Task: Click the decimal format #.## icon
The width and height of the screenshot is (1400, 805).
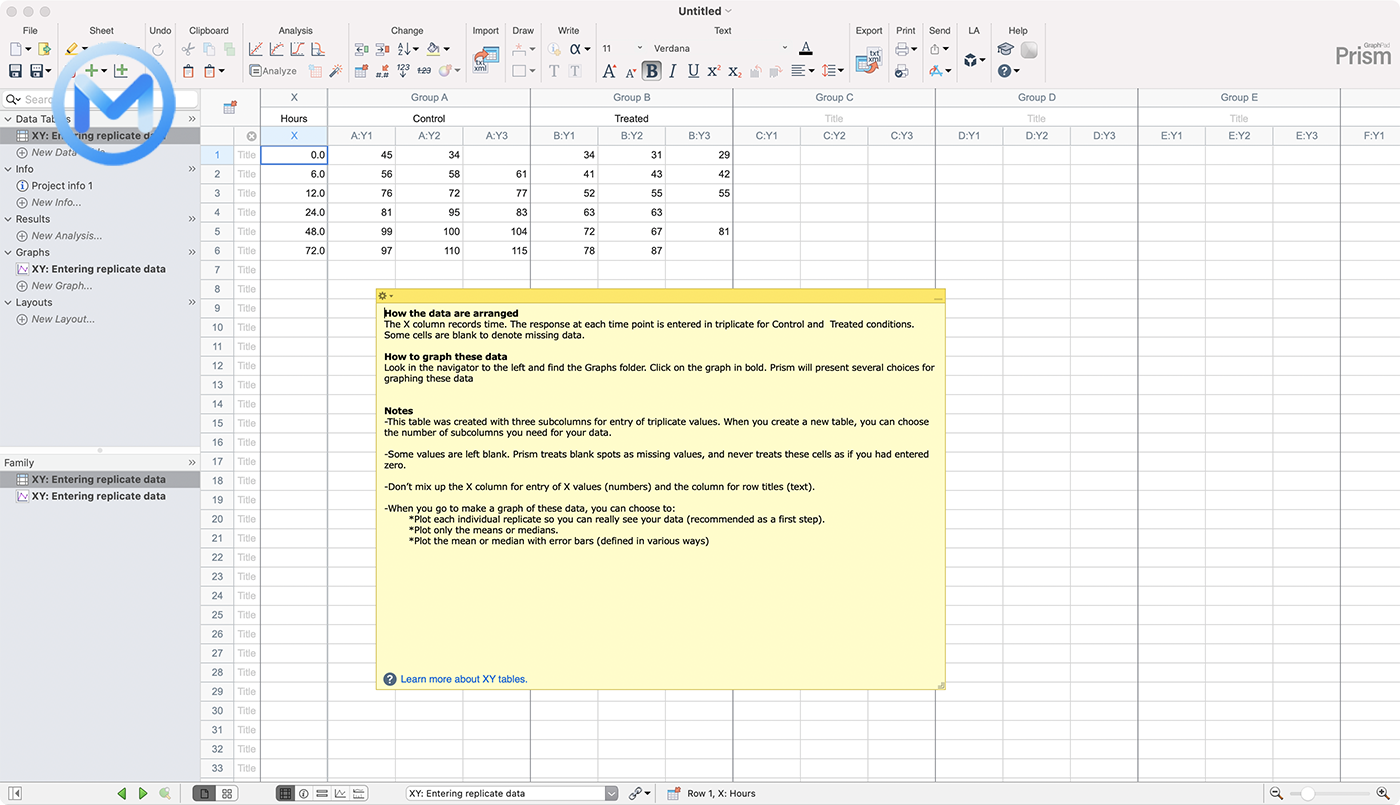Action: pos(382,71)
